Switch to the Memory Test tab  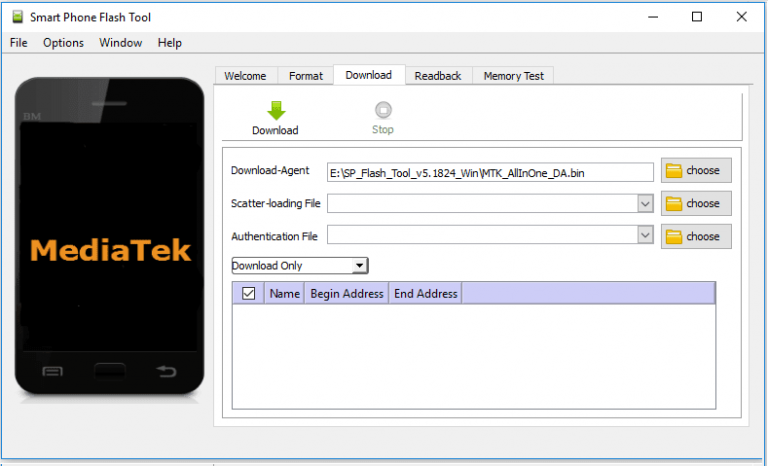coord(513,76)
